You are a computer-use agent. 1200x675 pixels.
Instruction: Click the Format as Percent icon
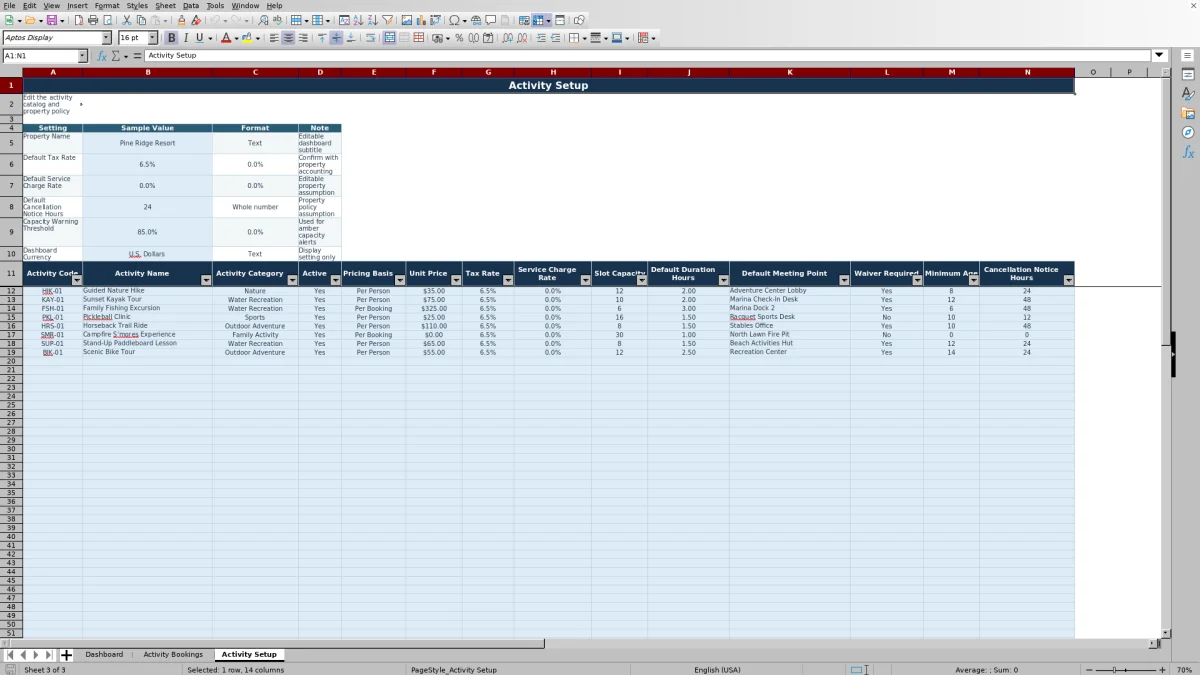pyautogui.click(x=459, y=38)
